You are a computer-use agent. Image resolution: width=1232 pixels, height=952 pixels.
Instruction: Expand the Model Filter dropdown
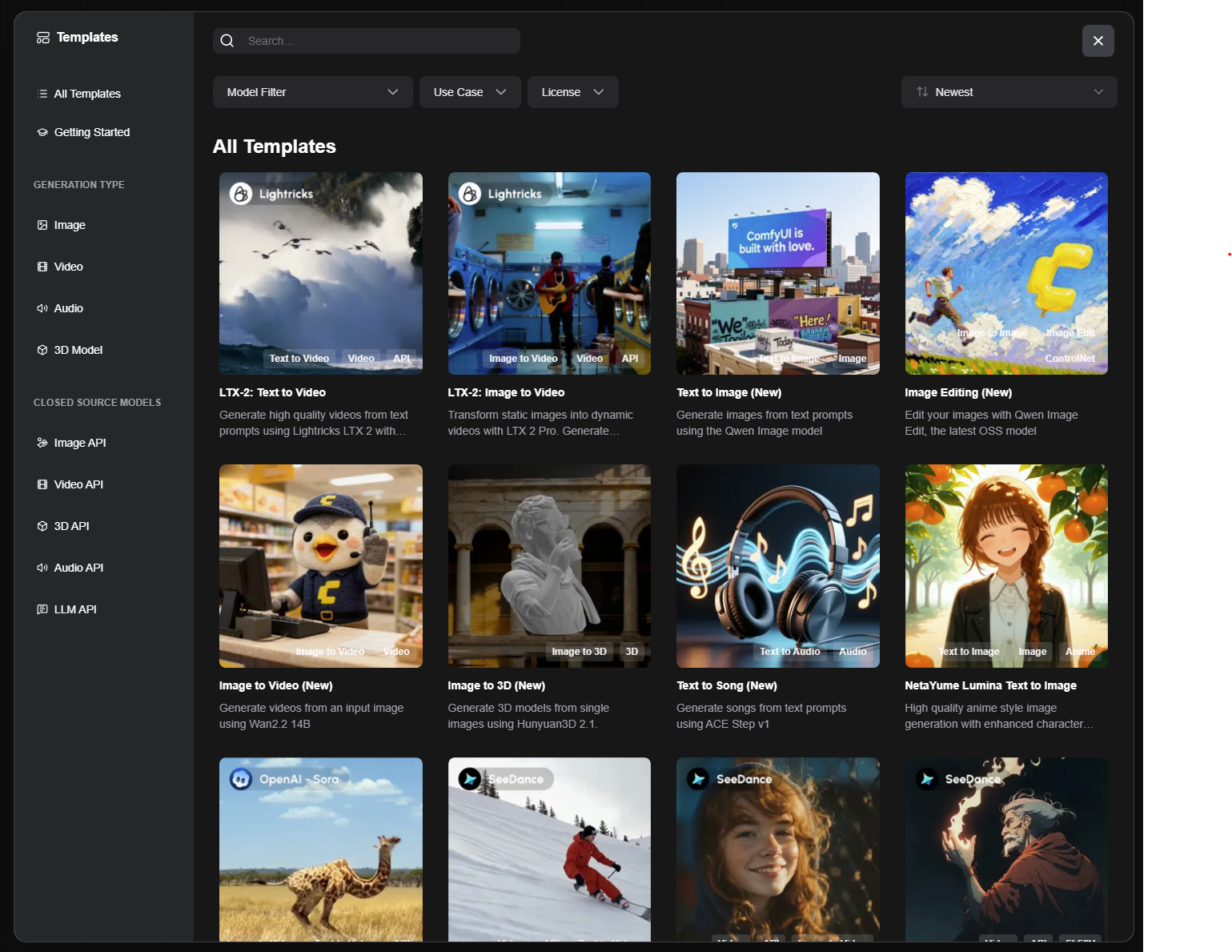pyautogui.click(x=312, y=92)
